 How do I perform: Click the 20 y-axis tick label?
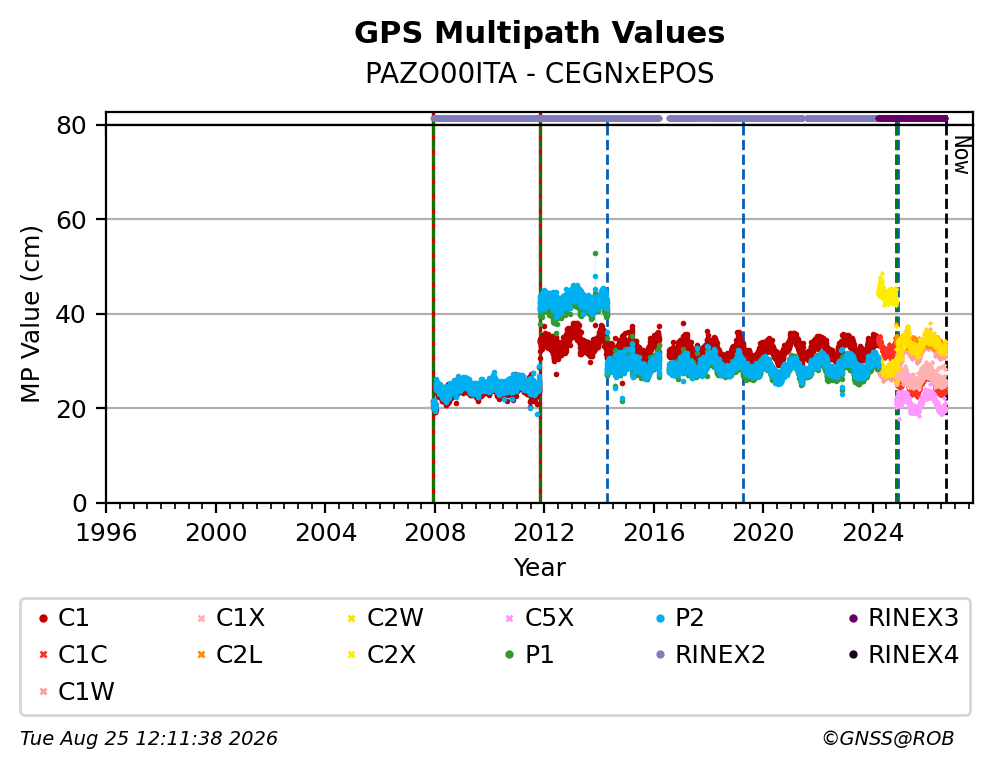click(71, 409)
